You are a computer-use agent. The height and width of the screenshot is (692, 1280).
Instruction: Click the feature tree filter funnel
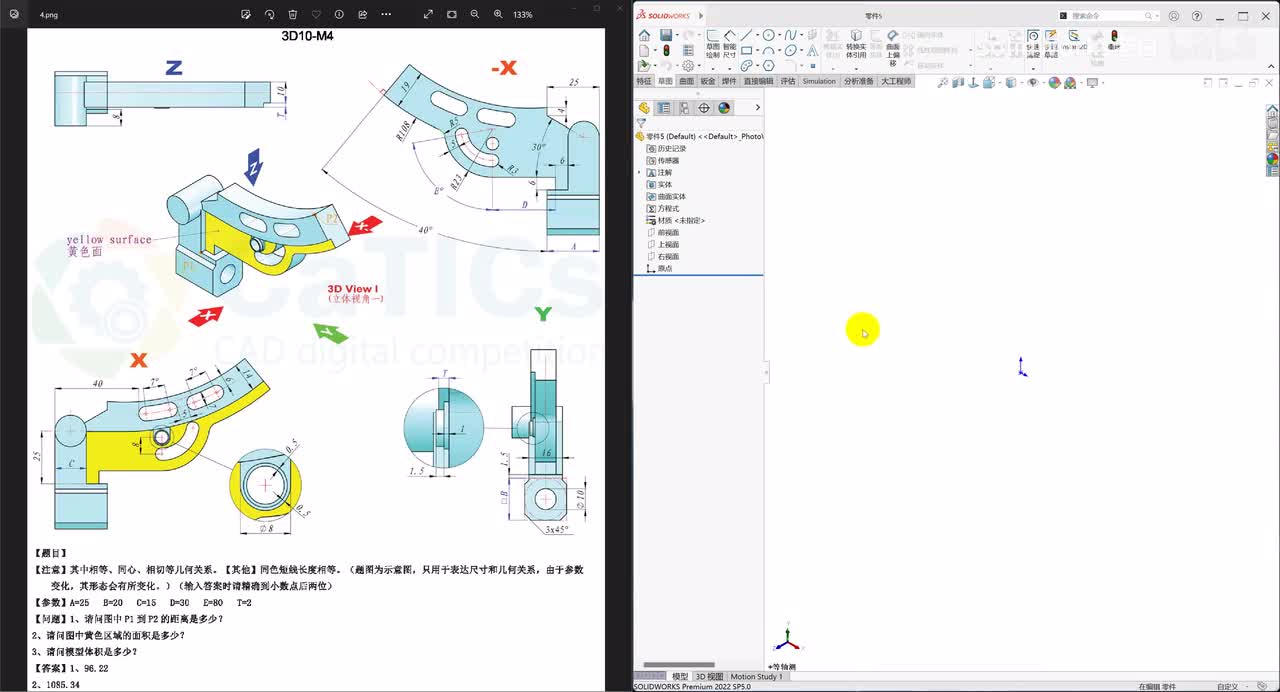(641, 123)
